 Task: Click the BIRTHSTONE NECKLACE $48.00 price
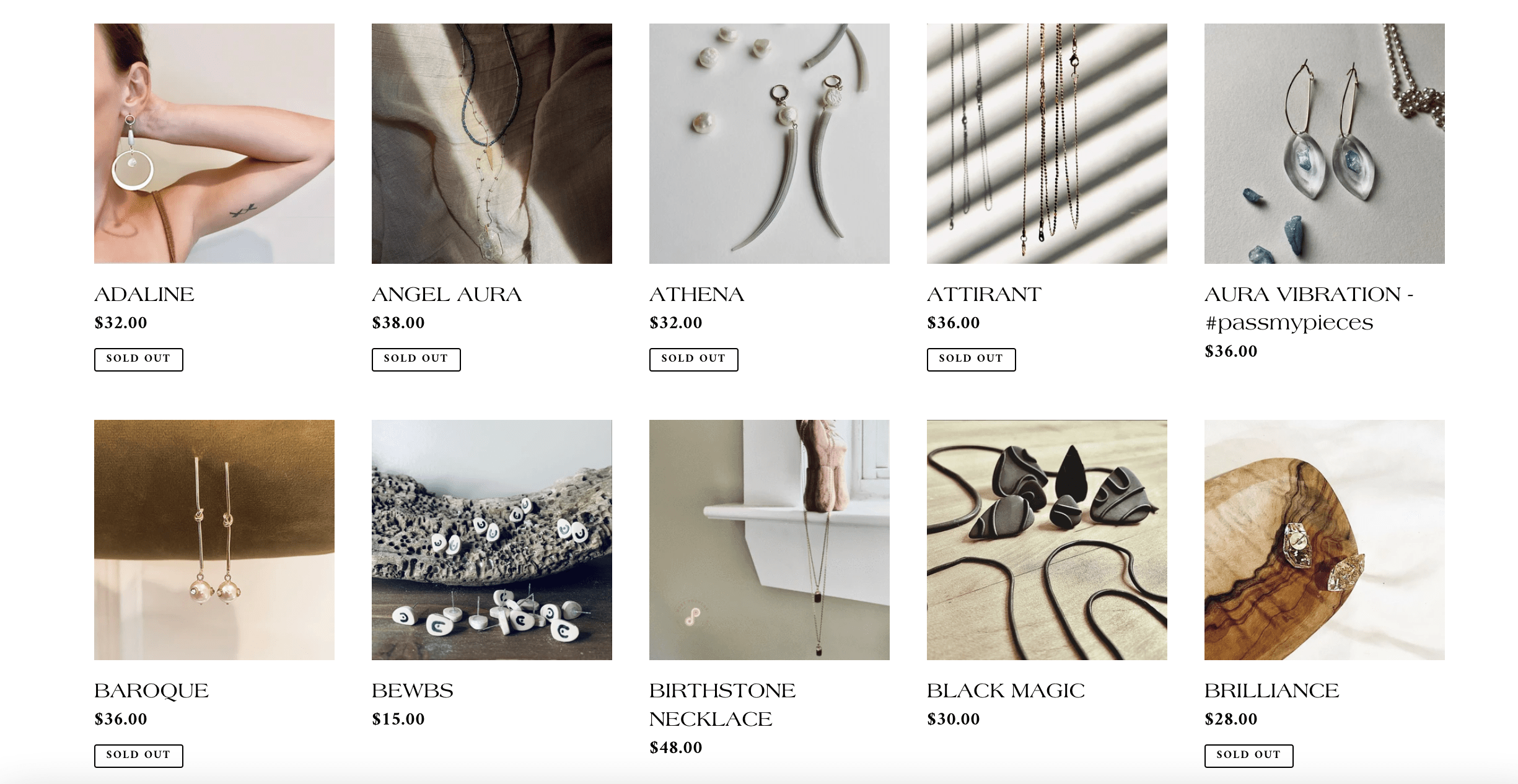676,747
